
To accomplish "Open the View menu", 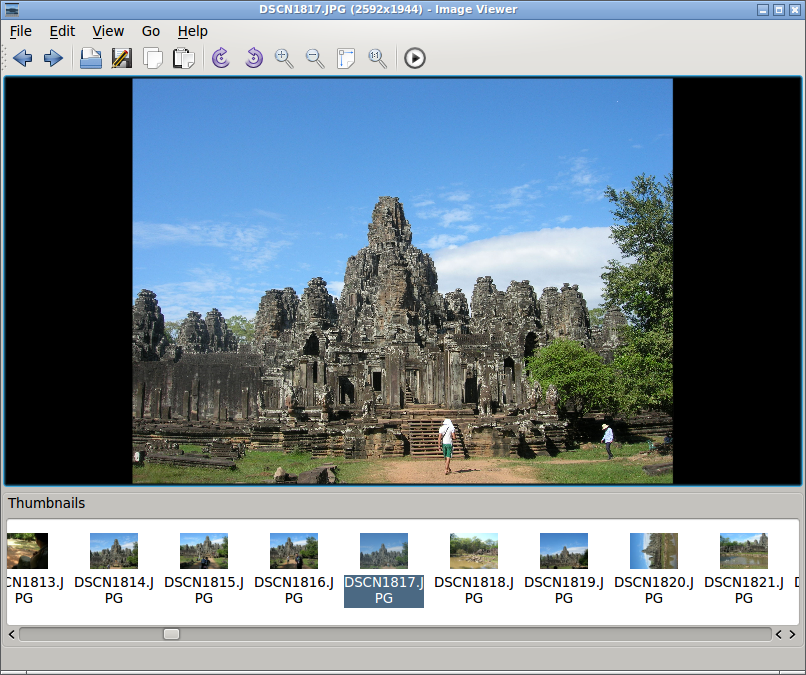I will [x=108, y=31].
